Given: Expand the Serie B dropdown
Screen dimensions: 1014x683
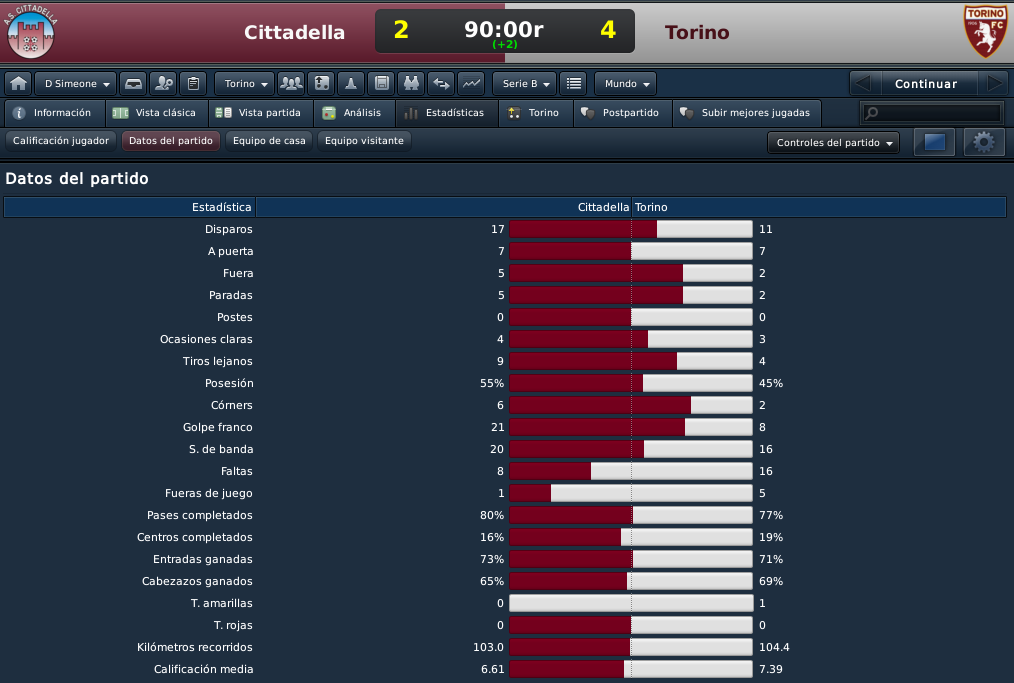Looking at the screenshot, I should click(525, 83).
